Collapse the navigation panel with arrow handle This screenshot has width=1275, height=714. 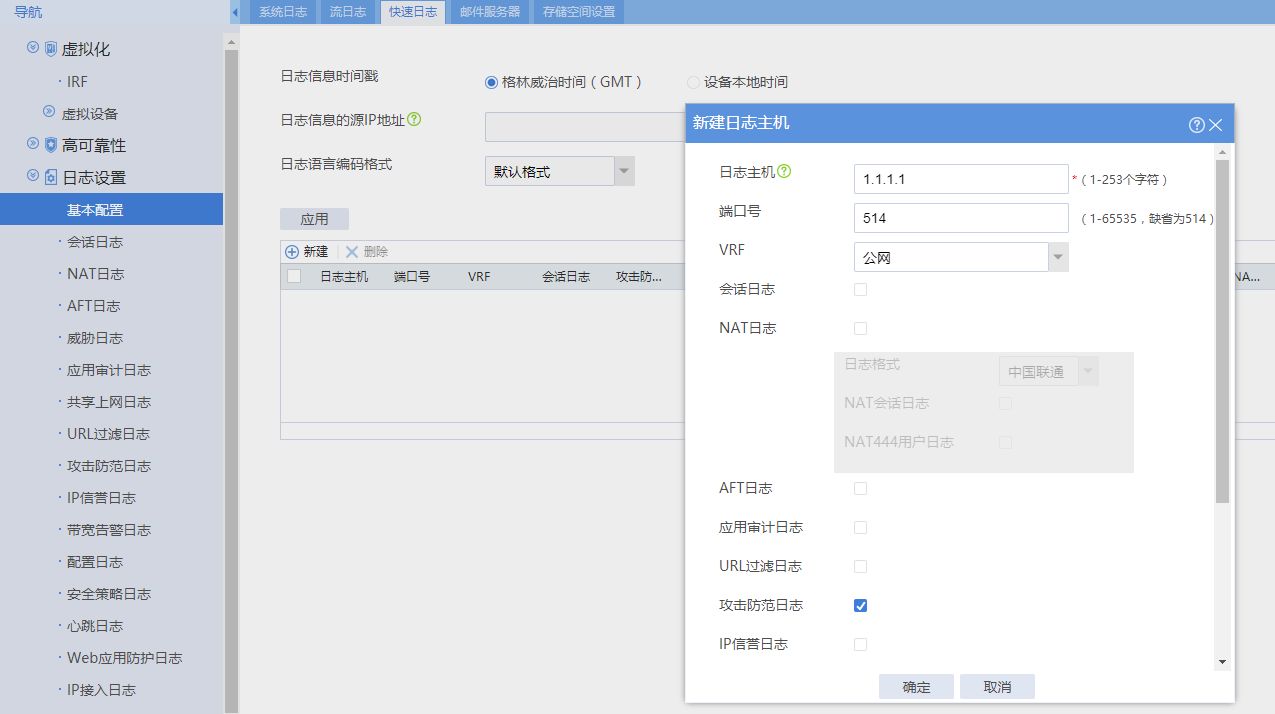coord(235,12)
